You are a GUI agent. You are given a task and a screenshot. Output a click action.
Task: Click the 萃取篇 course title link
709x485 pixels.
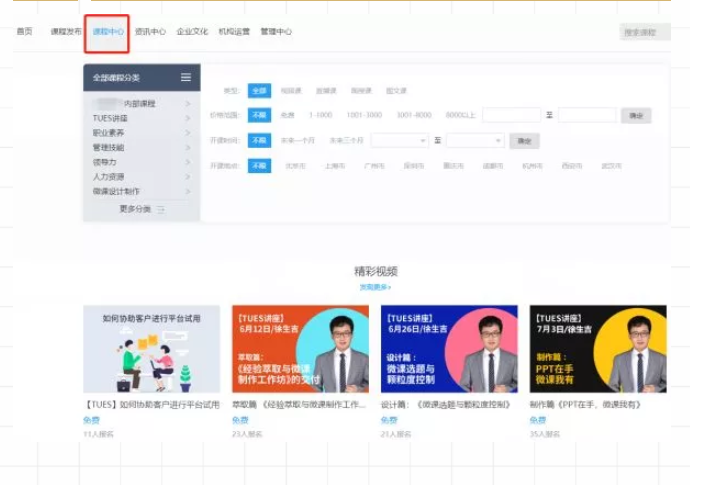(299, 405)
